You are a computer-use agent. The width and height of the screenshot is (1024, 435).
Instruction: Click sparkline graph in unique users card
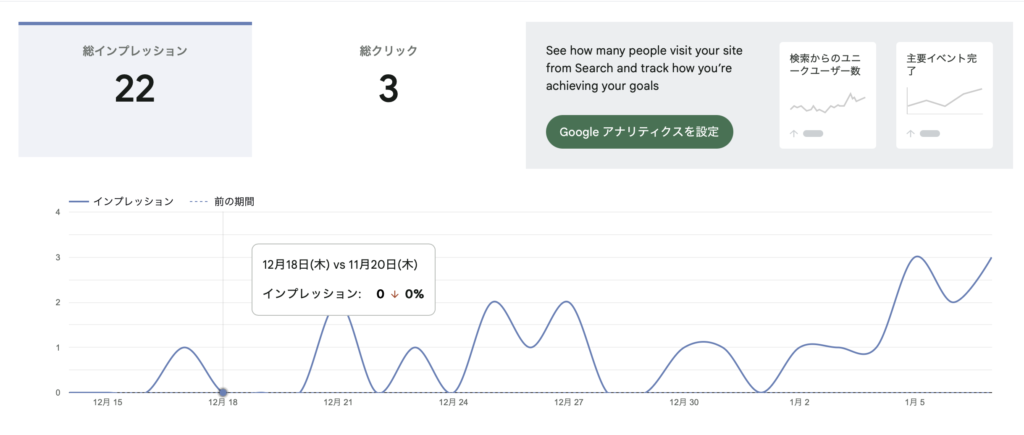point(827,103)
